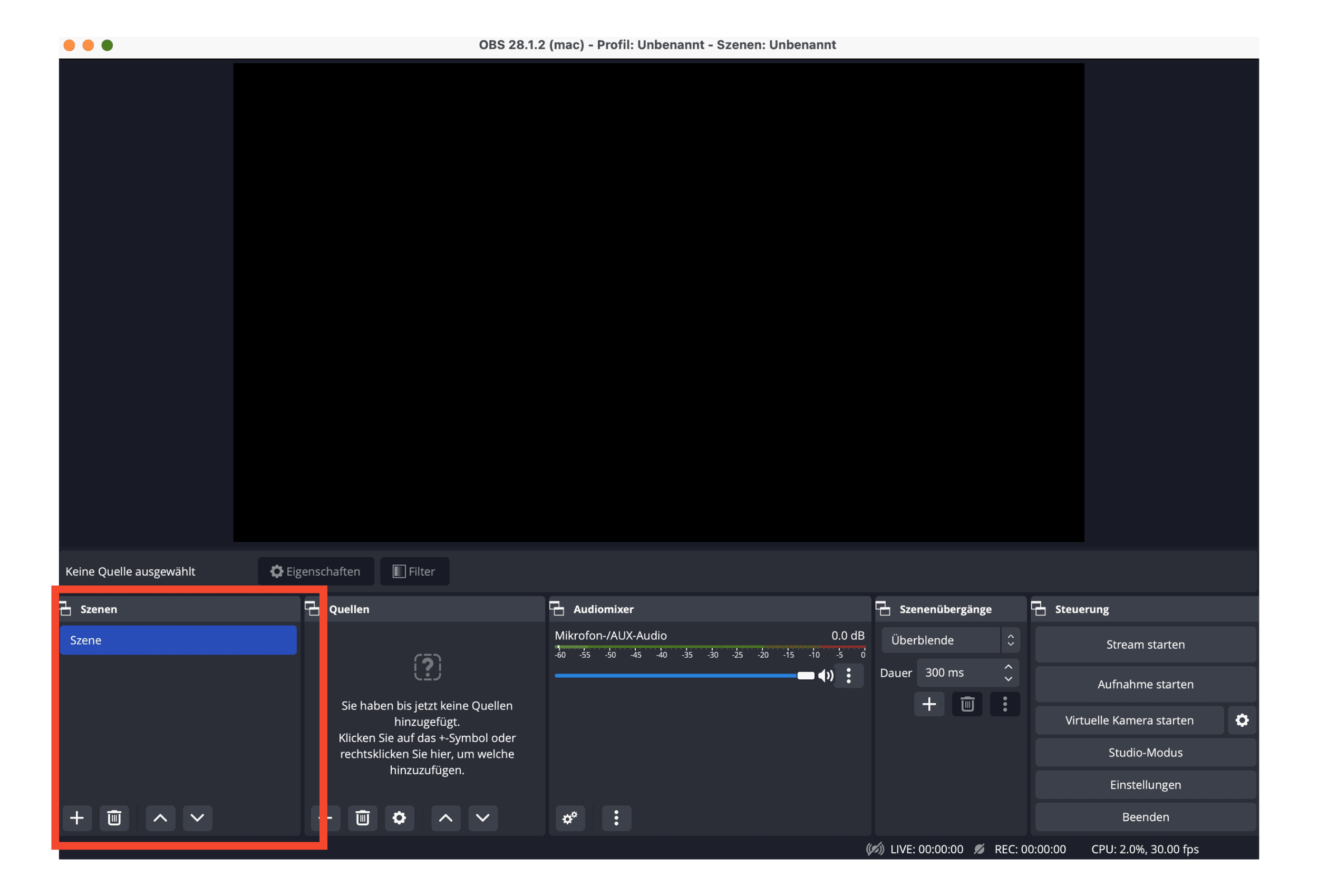
Task: Undock the Audiomixer panel icon
Action: [x=557, y=609]
